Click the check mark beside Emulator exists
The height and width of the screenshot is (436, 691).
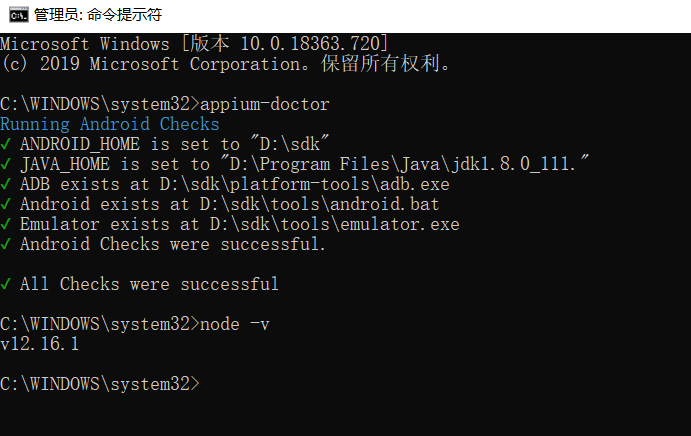point(6,224)
